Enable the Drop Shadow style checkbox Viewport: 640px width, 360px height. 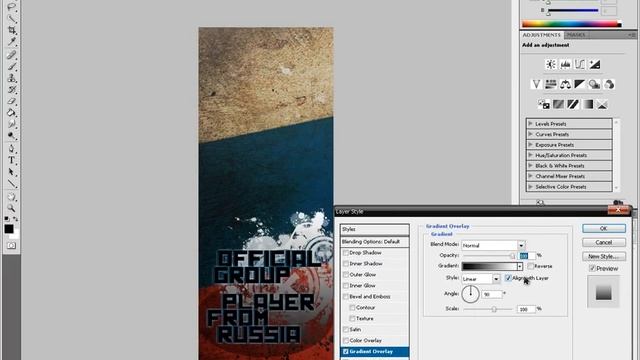point(346,253)
